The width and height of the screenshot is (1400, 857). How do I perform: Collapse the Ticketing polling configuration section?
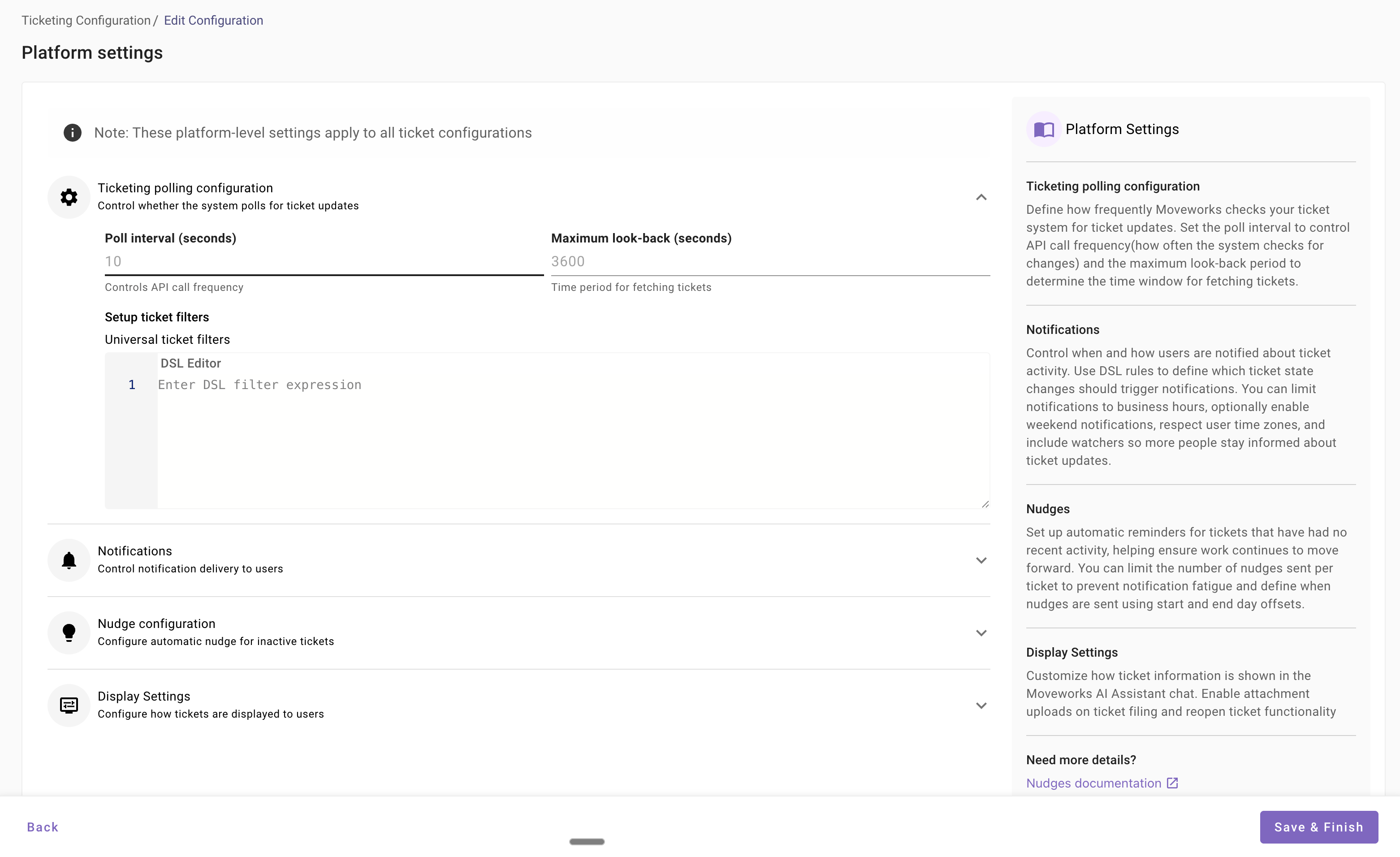click(981, 197)
